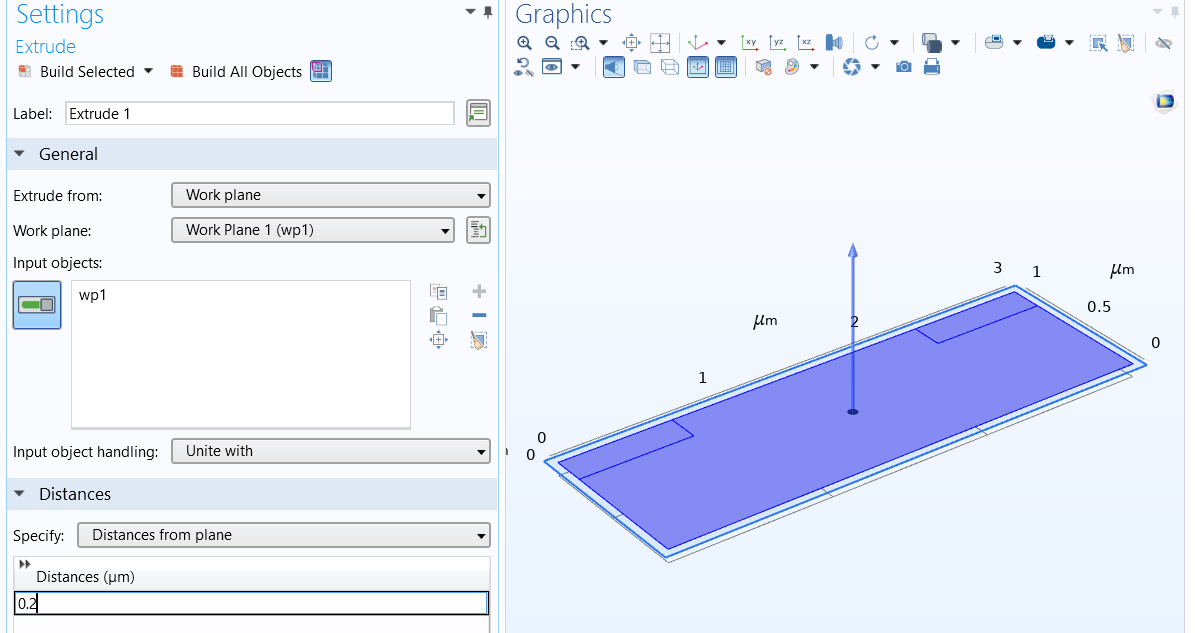
Task: Switch to the XZ view
Action: (x=806, y=43)
